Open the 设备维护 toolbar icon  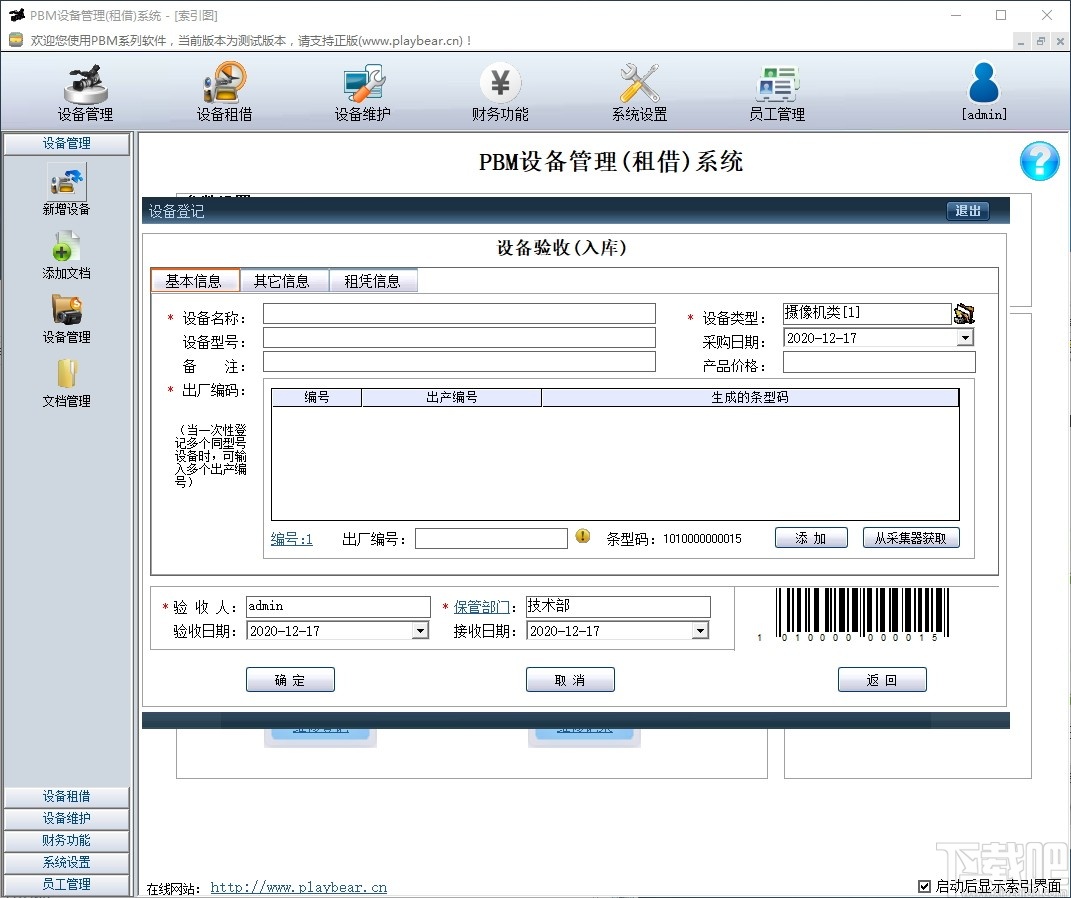pos(361,91)
